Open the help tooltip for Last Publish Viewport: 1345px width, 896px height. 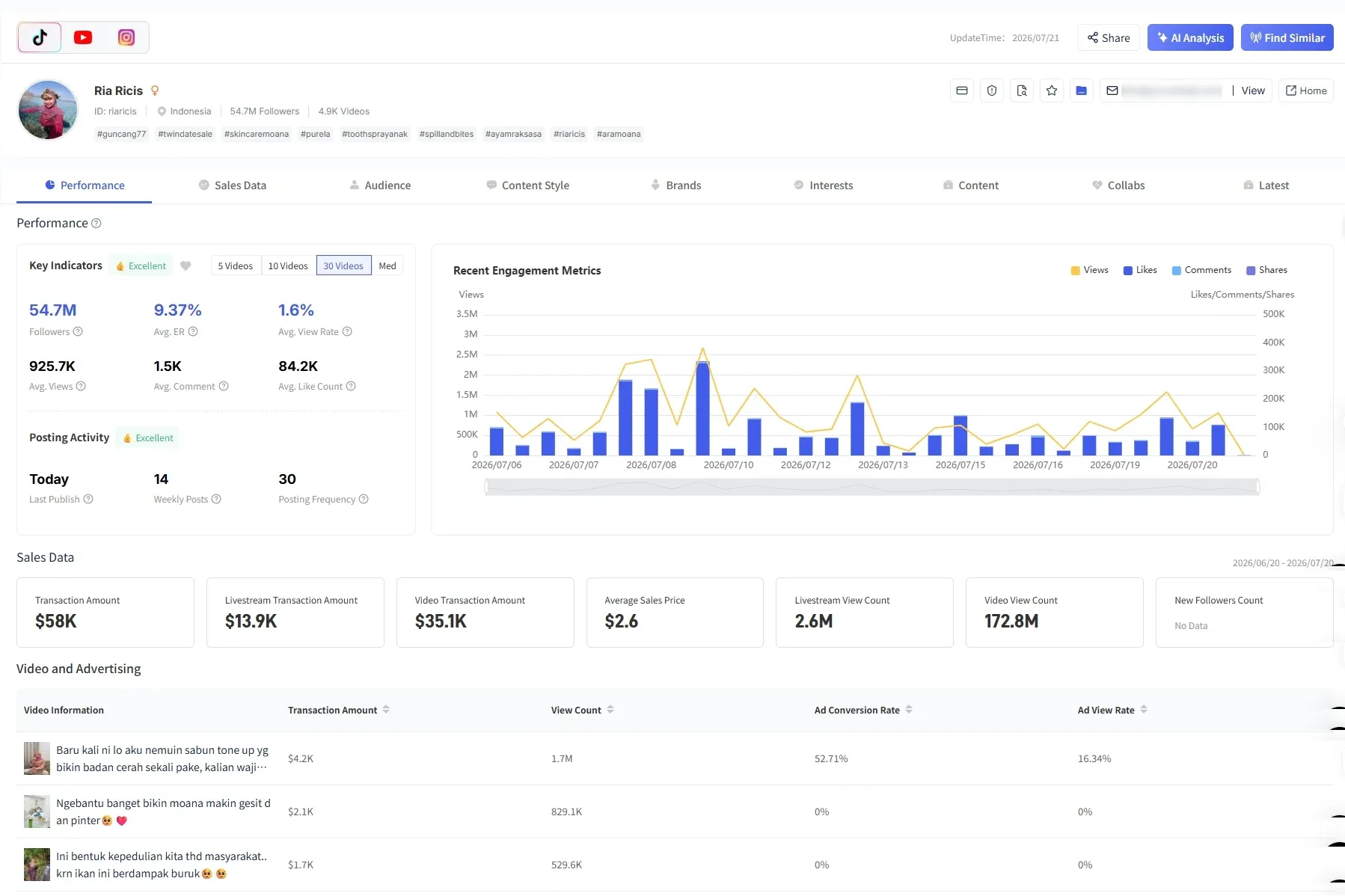pos(88,499)
